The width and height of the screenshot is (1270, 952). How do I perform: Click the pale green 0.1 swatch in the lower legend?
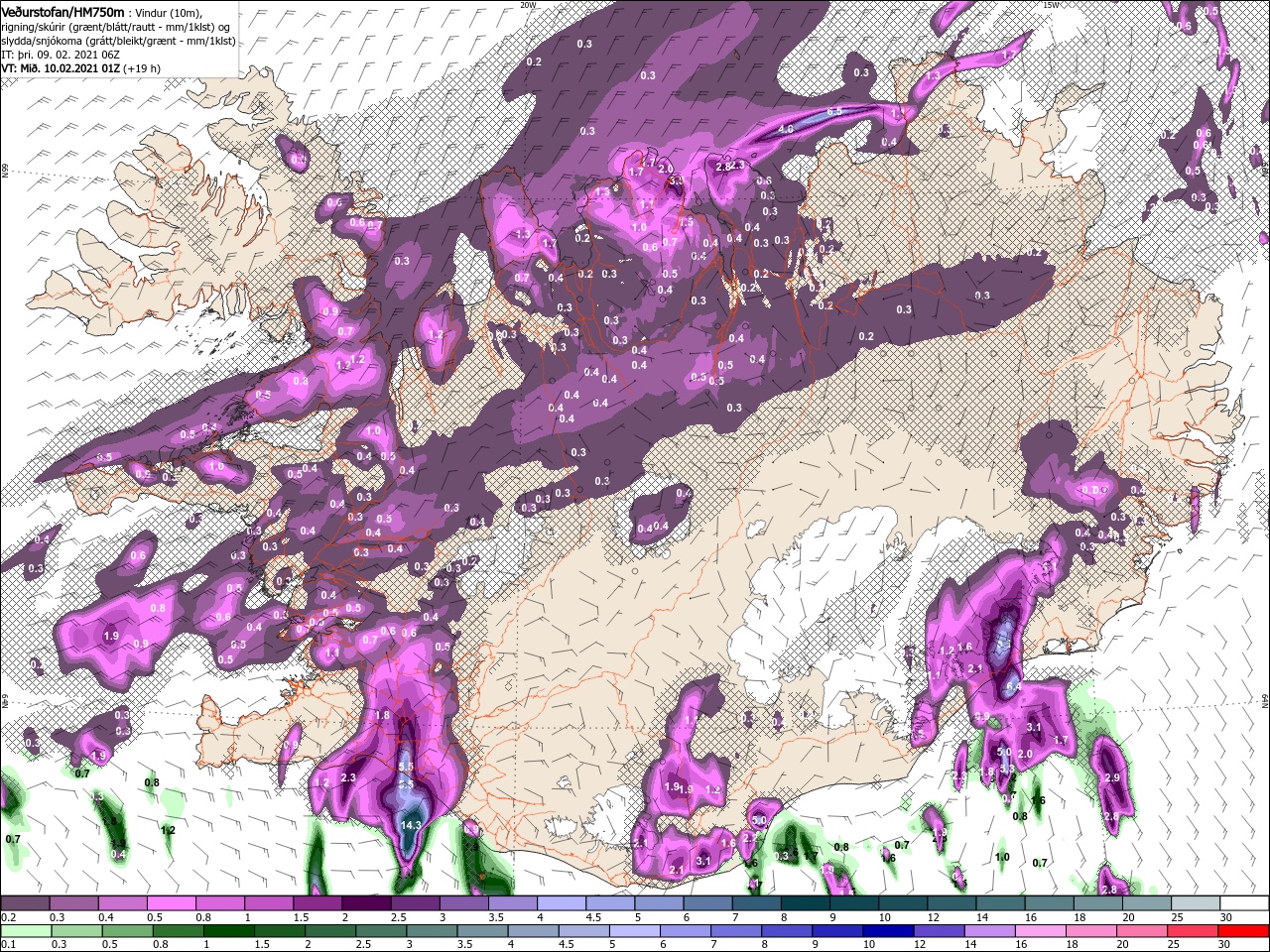click(28, 931)
